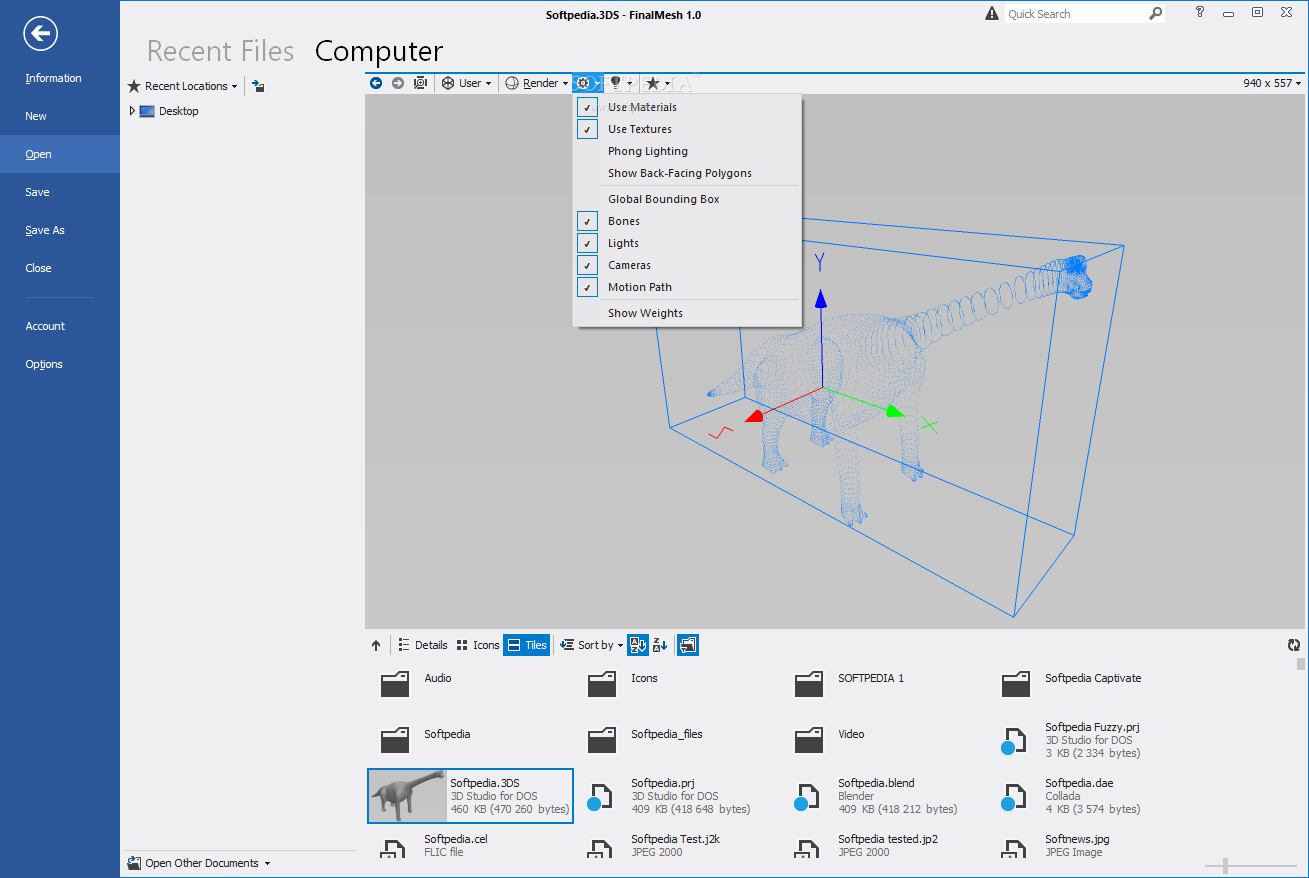
Task: Click the Video folder icon
Action: (x=809, y=740)
